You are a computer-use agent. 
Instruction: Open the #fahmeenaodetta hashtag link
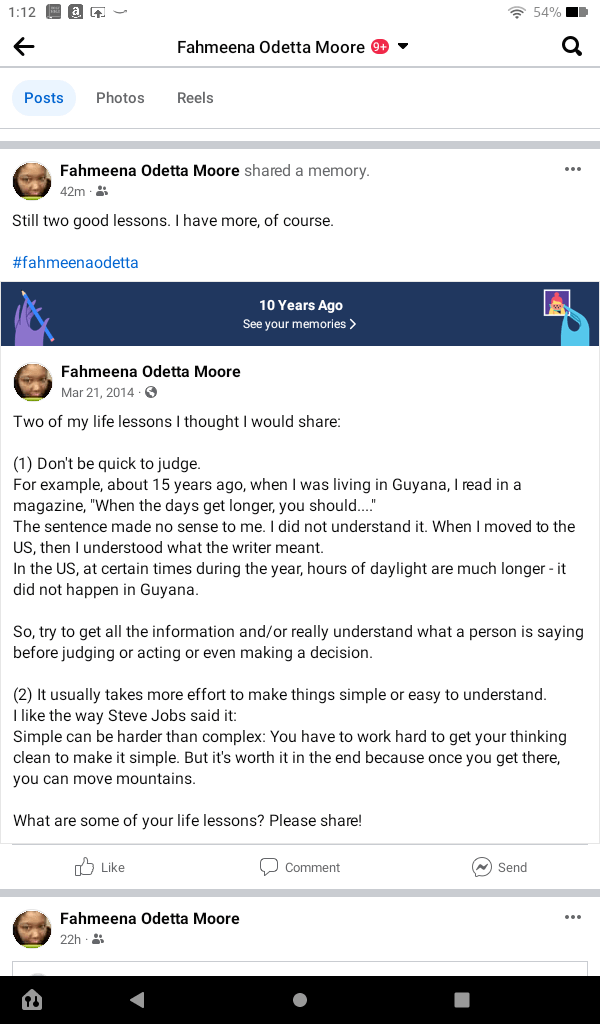(76, 263)
